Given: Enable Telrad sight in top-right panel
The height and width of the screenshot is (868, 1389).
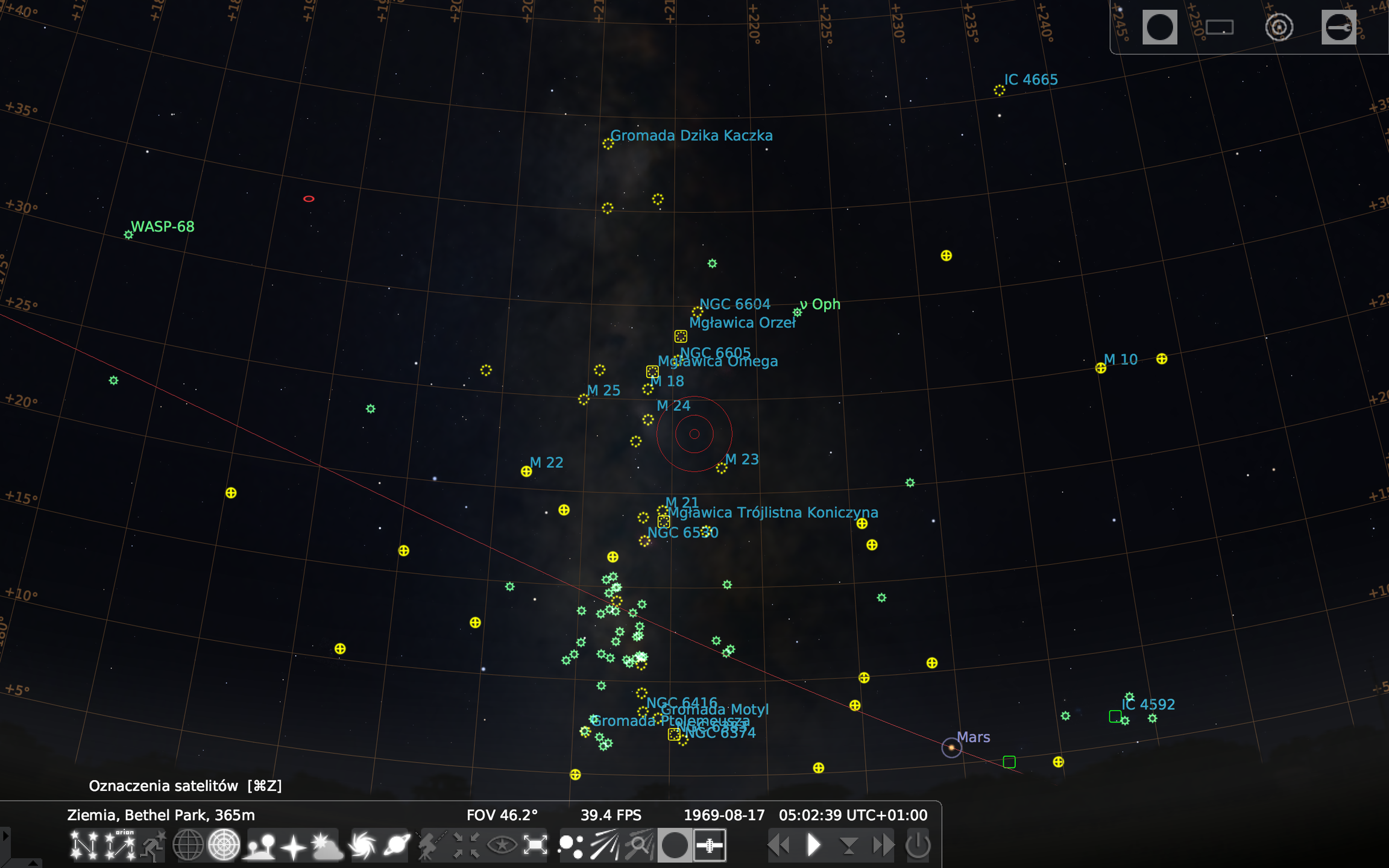Looking at the screenshot, I should tap(1279, 27).
